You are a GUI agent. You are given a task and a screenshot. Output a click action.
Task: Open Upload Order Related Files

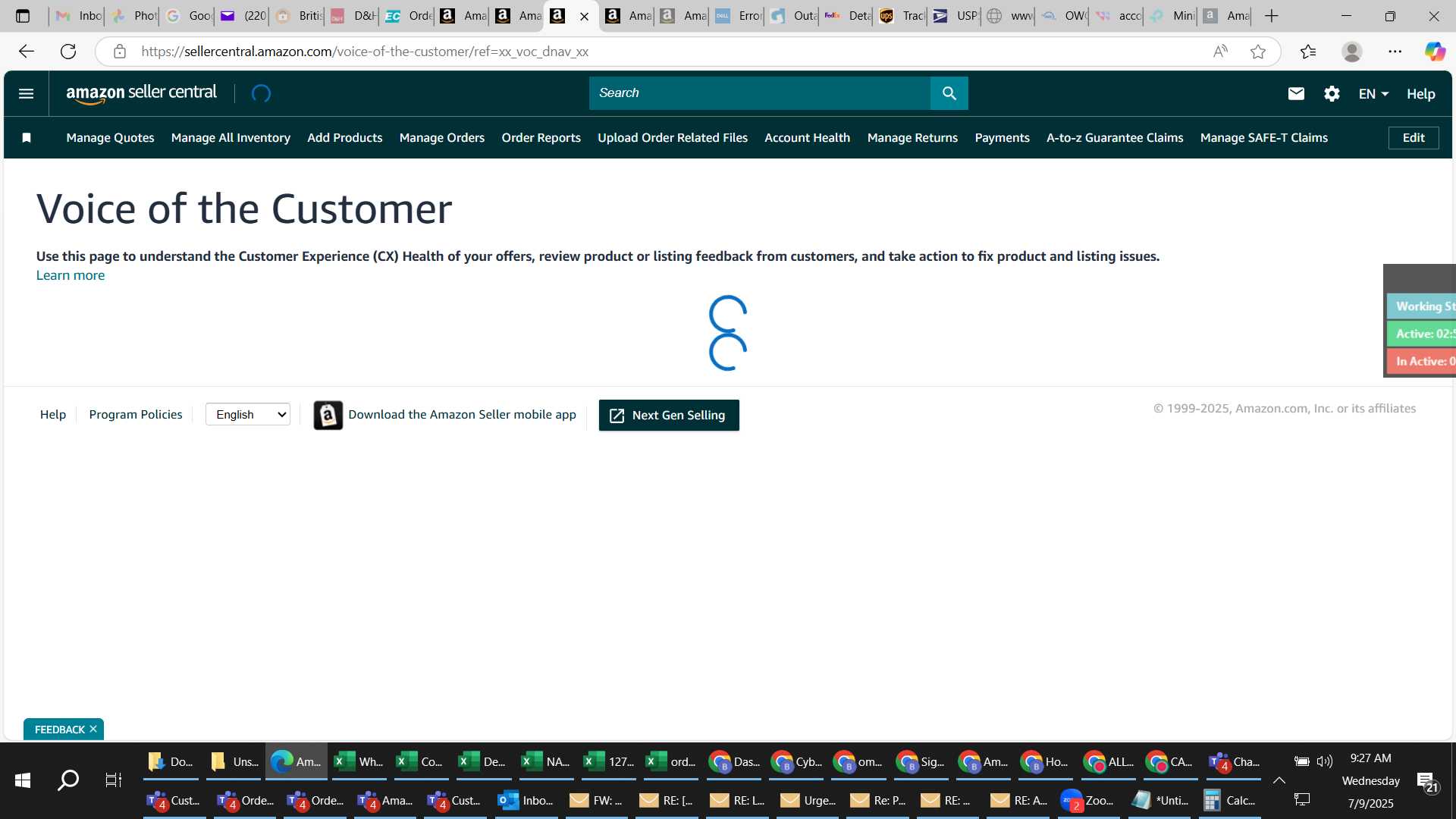(x=673, y=137)
